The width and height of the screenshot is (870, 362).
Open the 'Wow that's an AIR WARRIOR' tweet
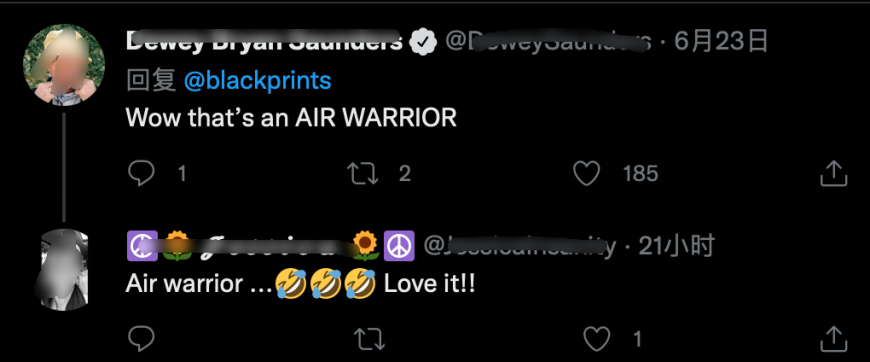[x=291, y=117]
